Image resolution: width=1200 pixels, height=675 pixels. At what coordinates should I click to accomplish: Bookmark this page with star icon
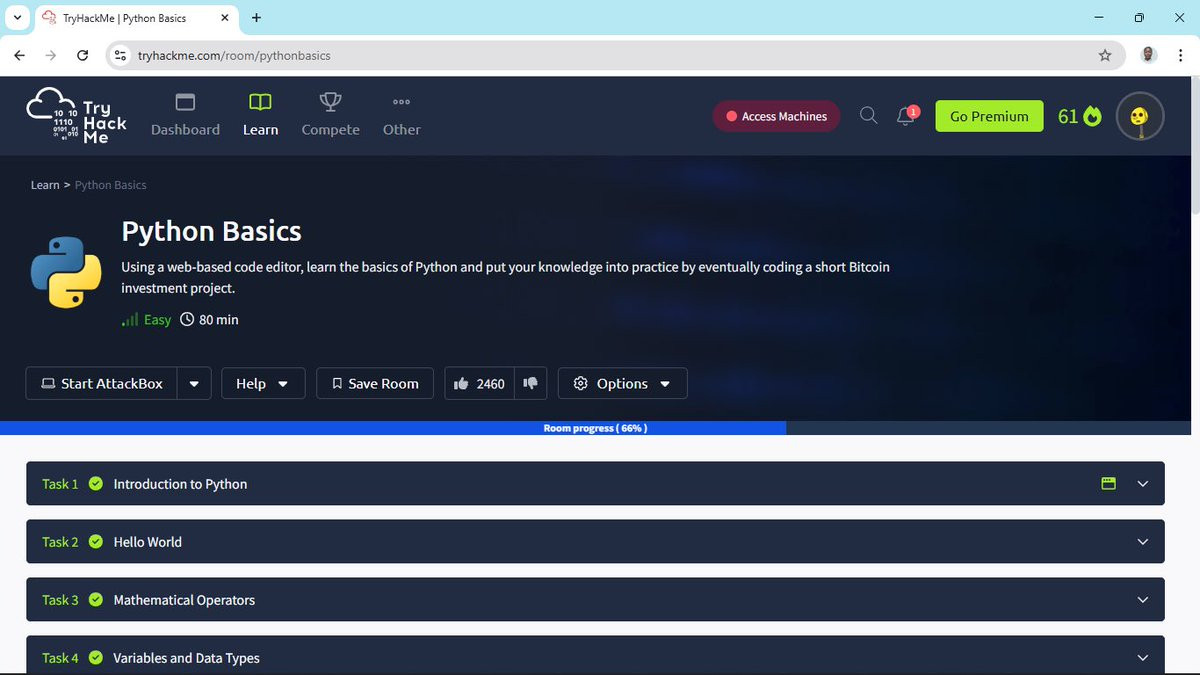1105,56
